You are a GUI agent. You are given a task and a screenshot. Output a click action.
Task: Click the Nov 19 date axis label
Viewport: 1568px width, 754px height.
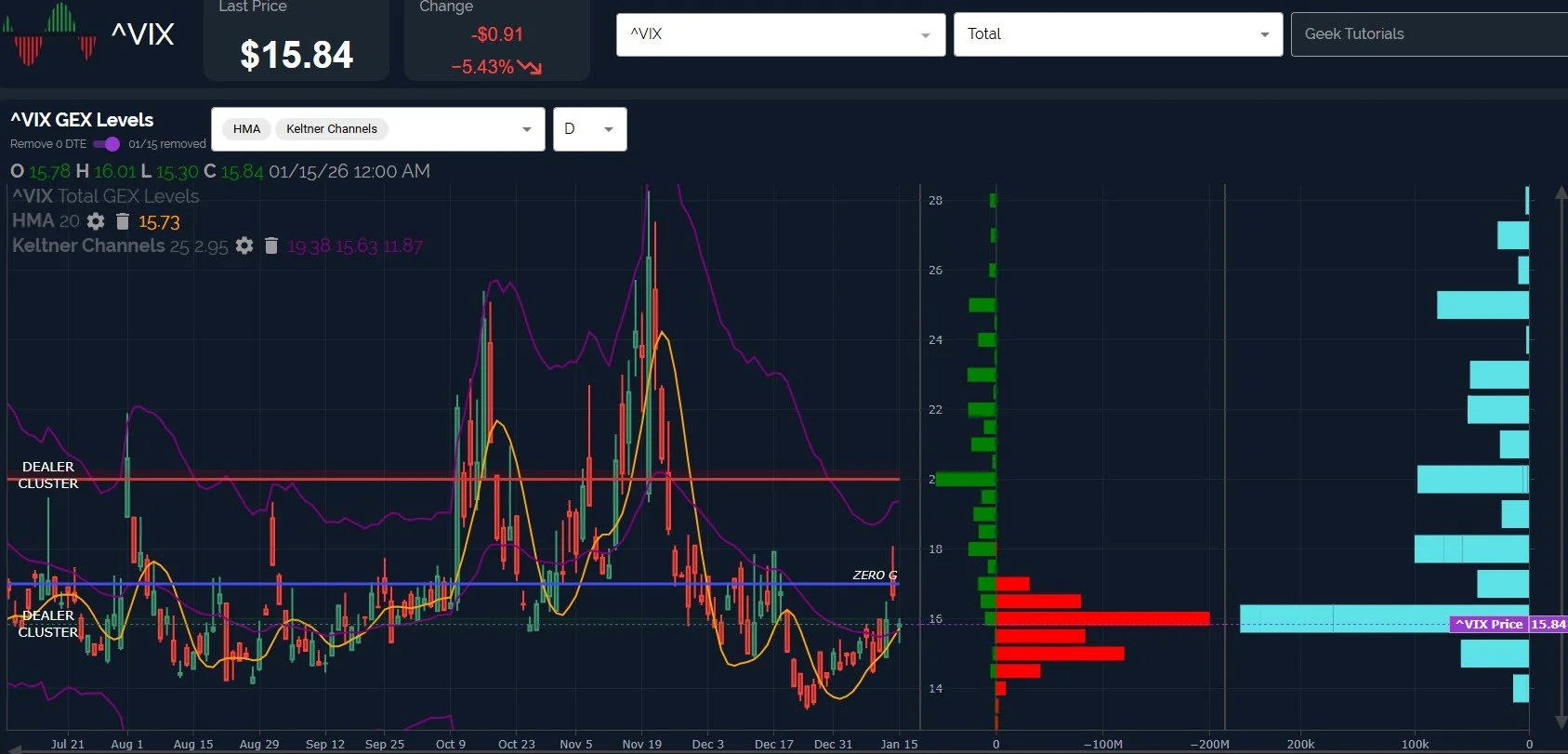pos(641,744)
